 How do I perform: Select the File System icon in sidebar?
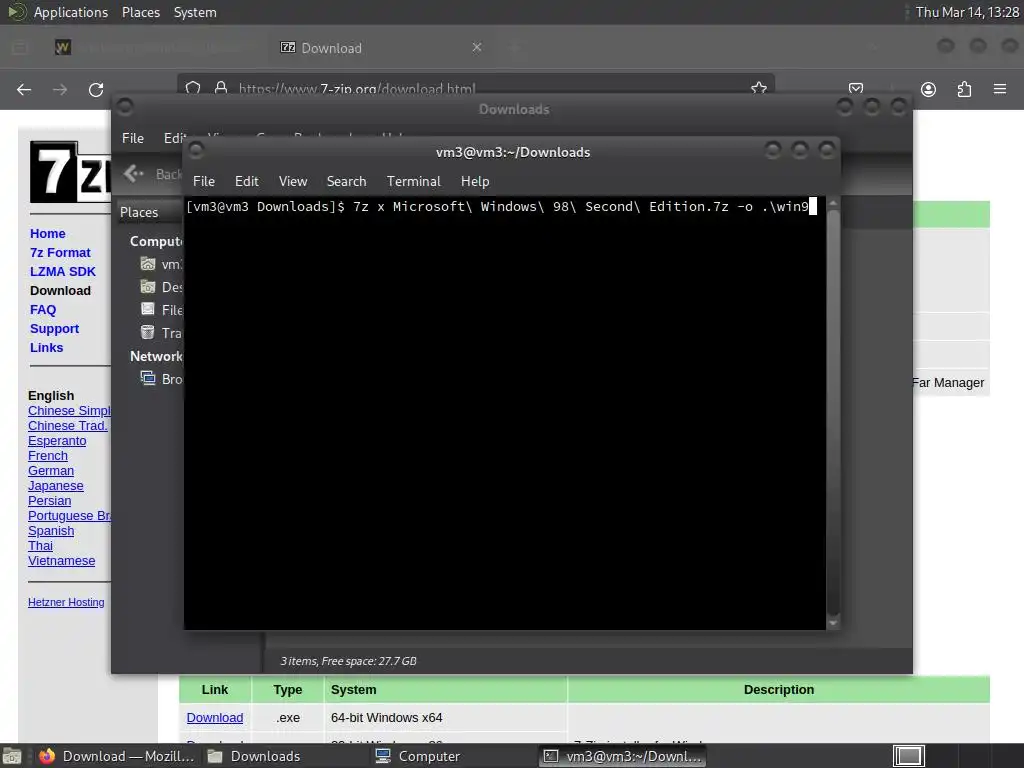tap(148, 310)
